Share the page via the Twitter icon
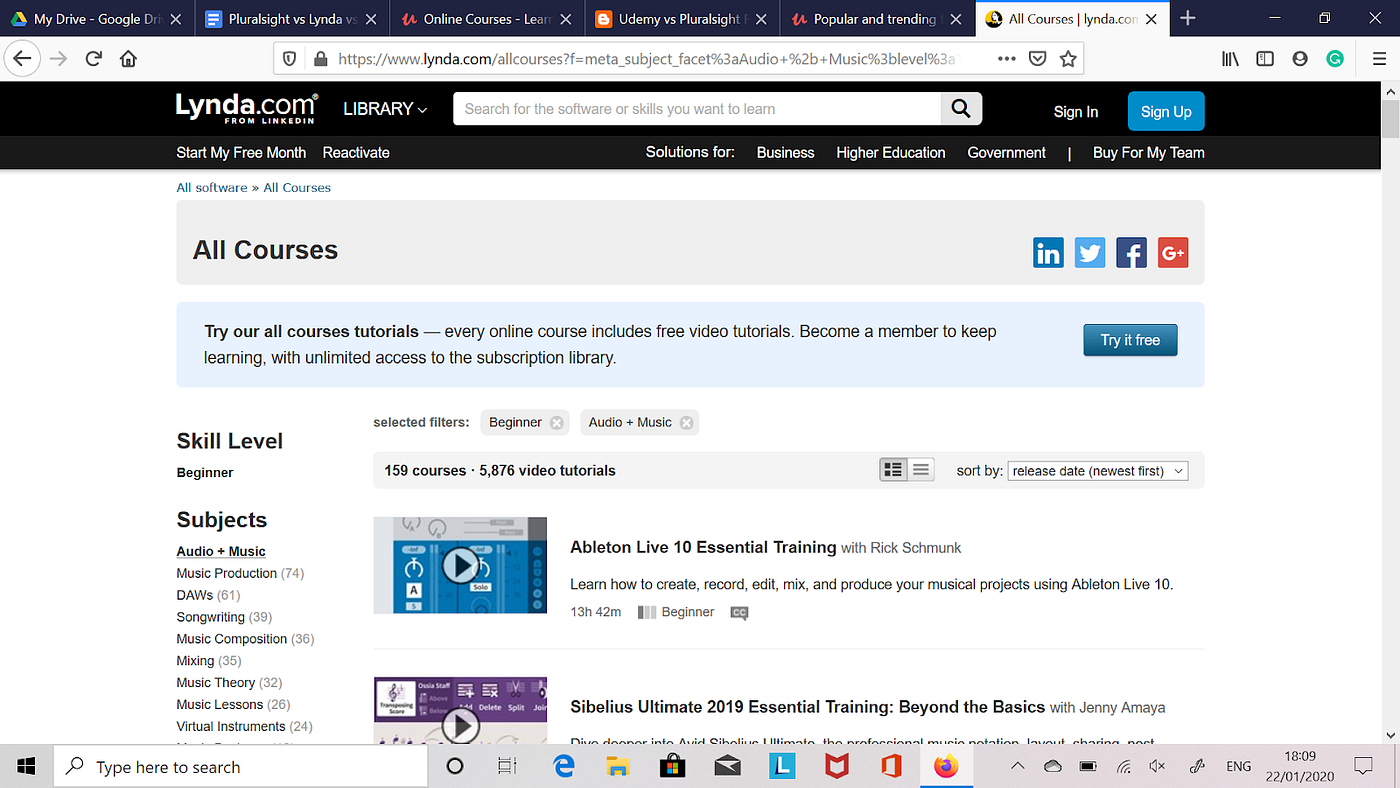 [1089, 252]
